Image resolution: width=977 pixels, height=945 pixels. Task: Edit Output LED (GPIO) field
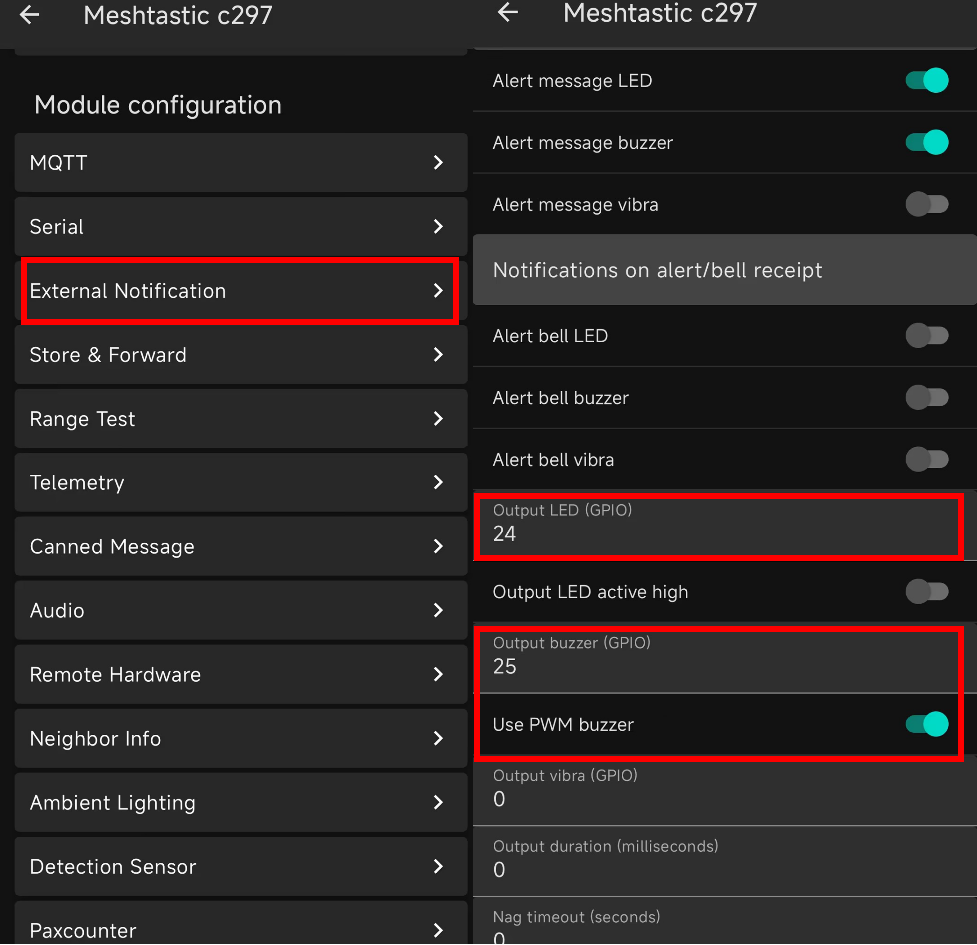point(725,525)
